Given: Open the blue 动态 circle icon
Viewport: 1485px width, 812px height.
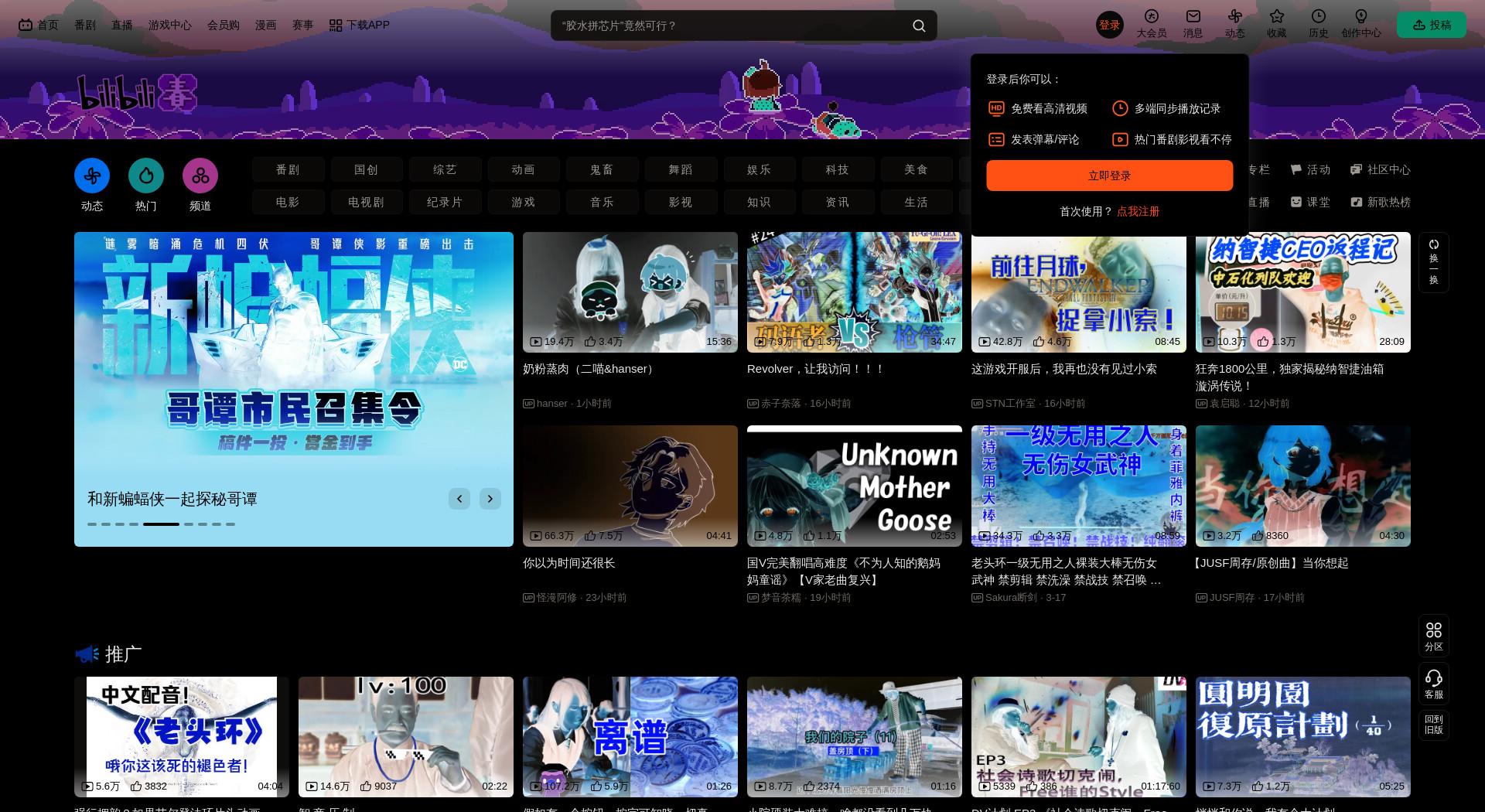Looking at the screenshot, I should click(x=92, y=176).
